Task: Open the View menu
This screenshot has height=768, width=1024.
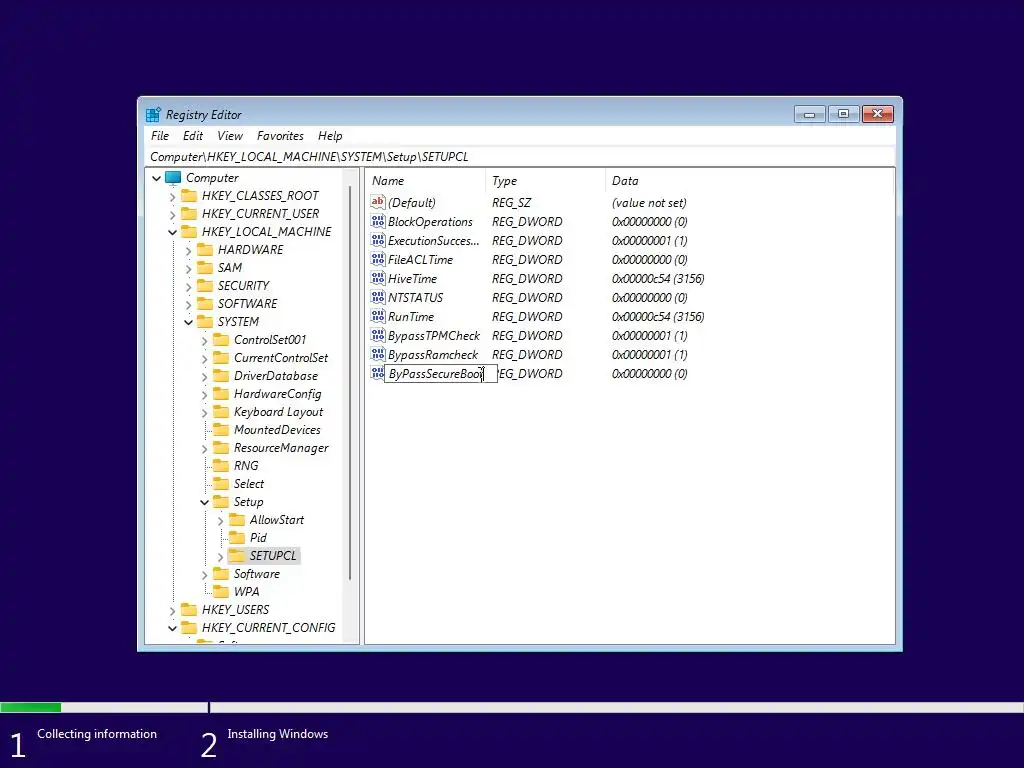Action: (x=230, y=136)
